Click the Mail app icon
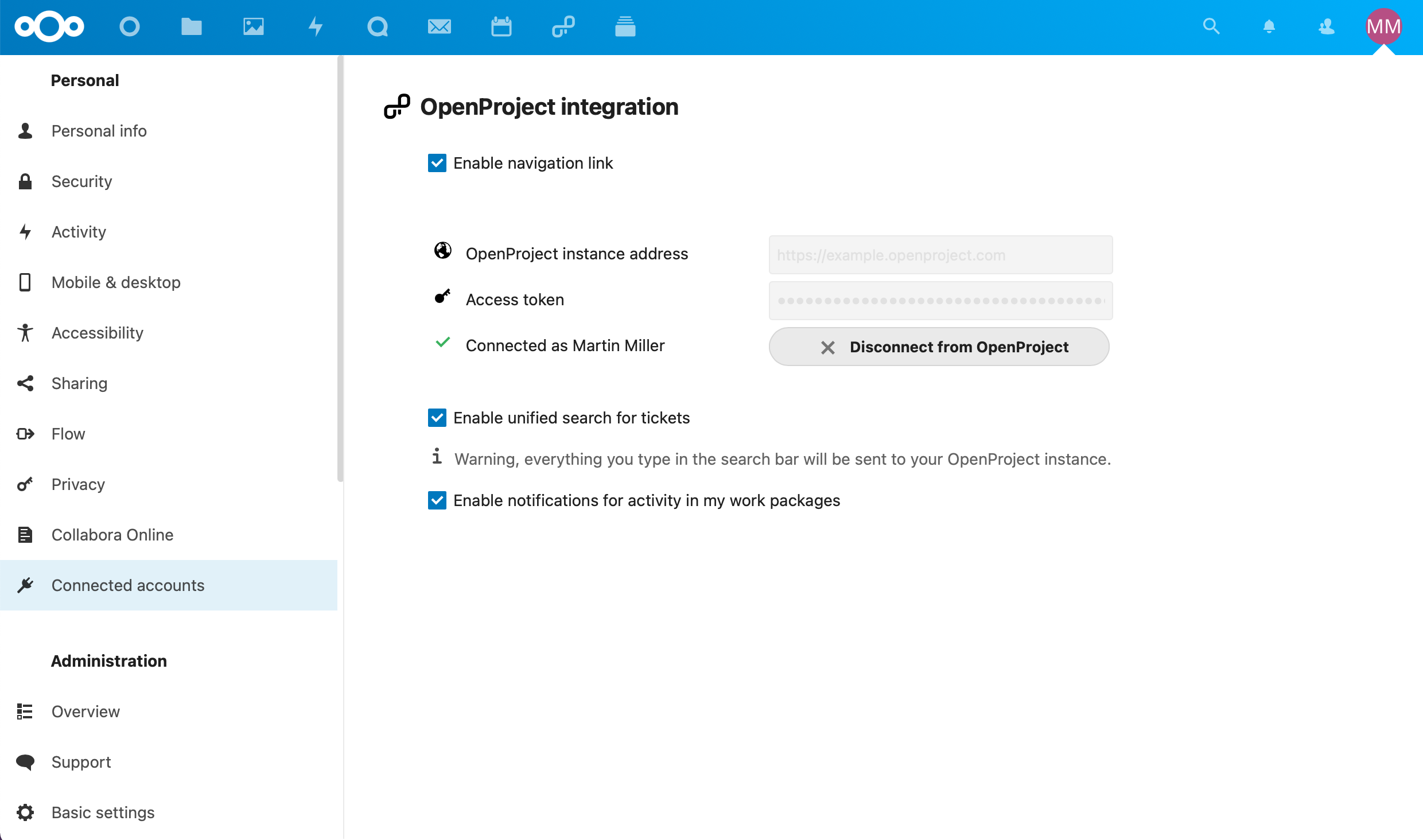 pyautogui.click(x=439, y=27)
